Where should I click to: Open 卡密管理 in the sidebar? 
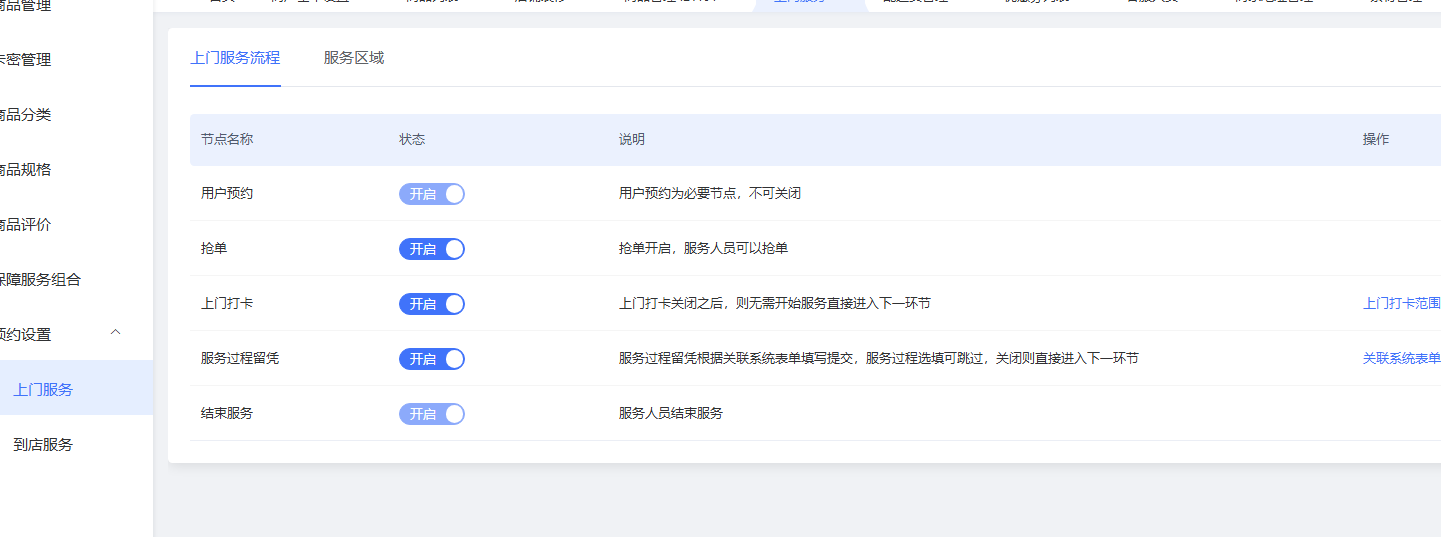(x=26, y=60)
